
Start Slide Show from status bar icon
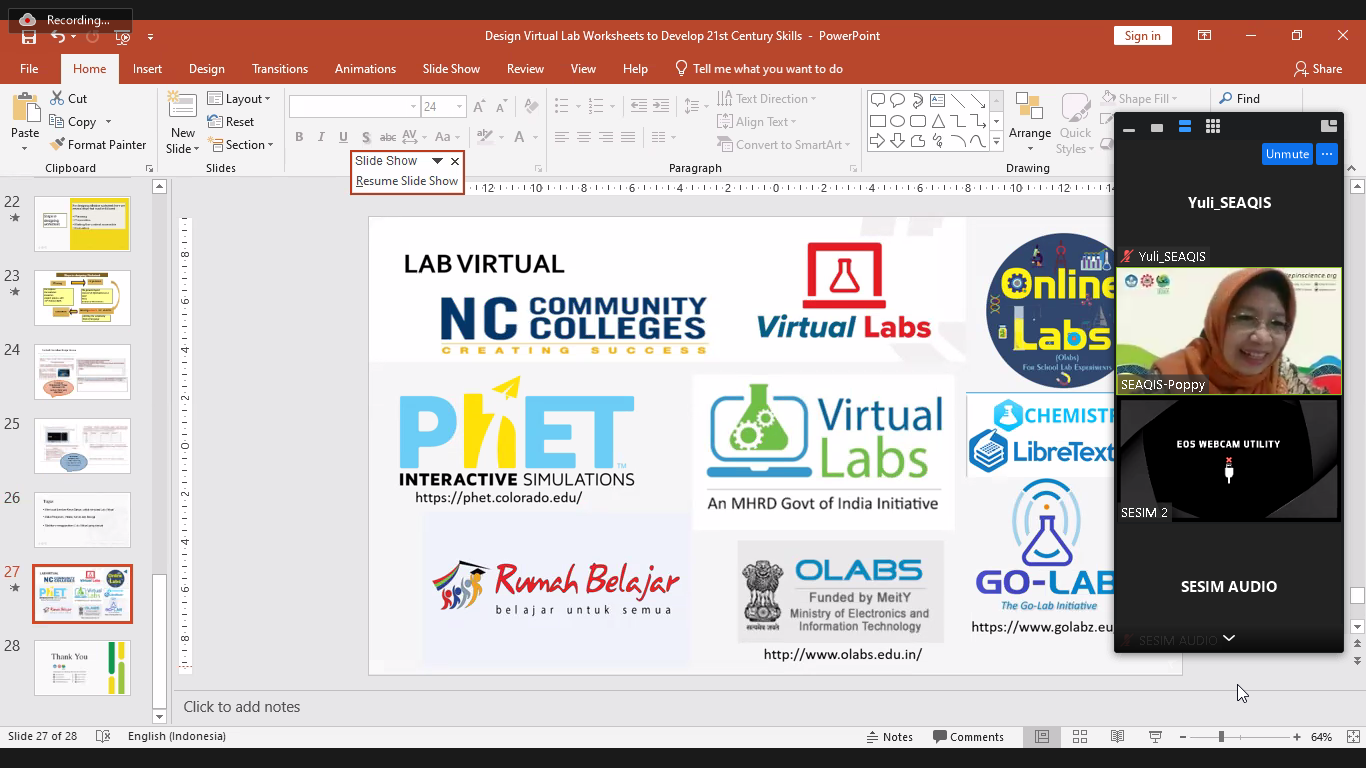(x=1155, y=737)
